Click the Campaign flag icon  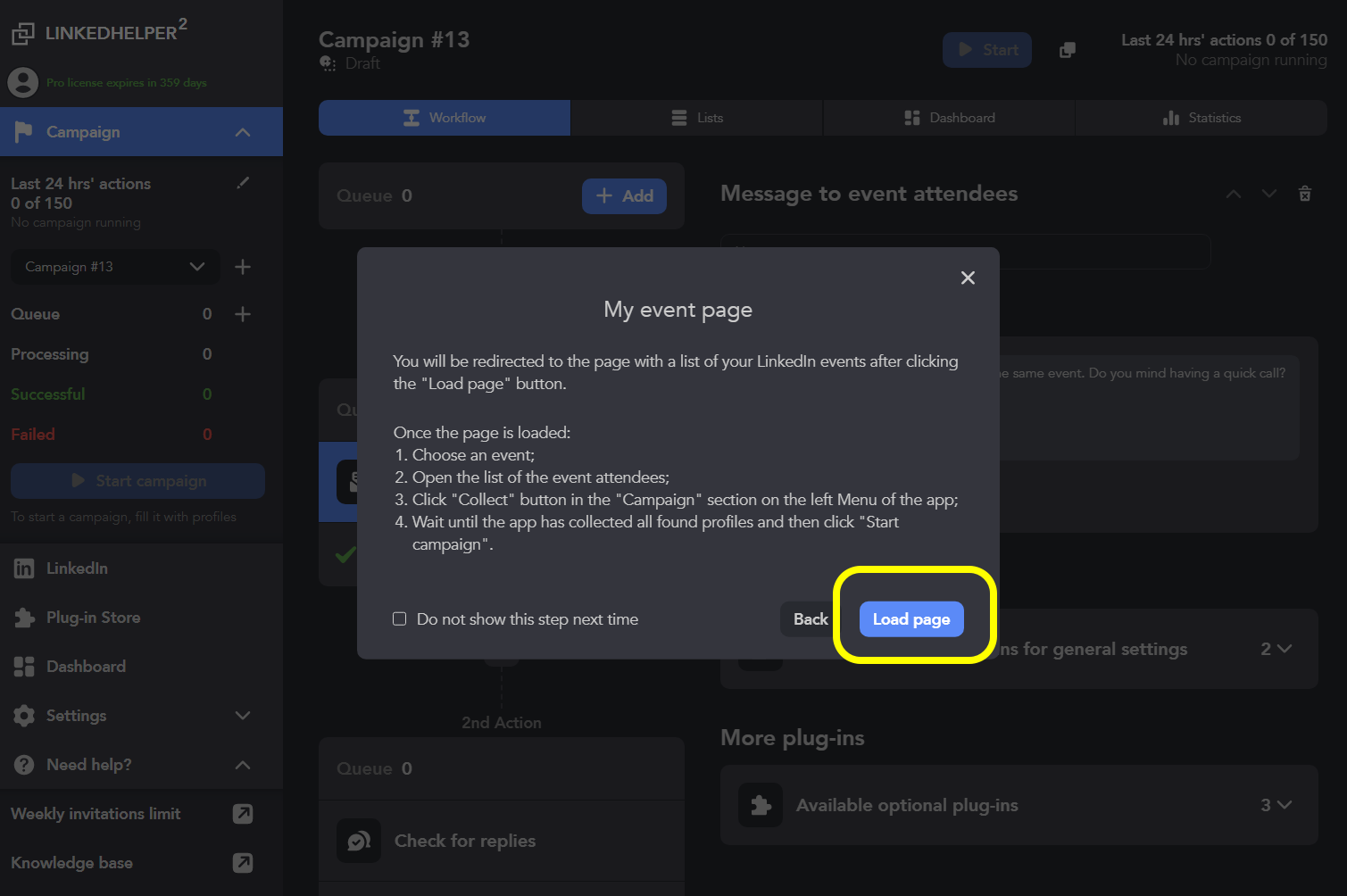24,132
